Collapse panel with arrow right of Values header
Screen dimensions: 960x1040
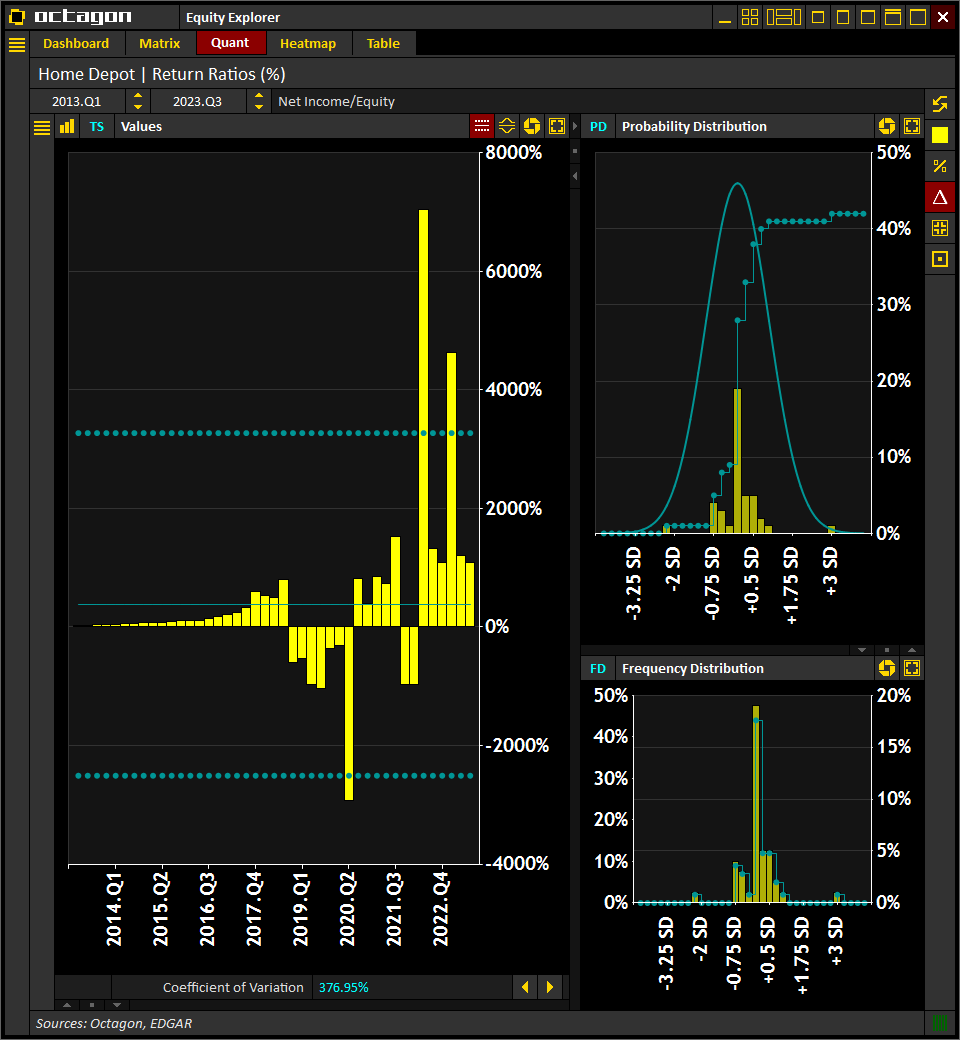(x=575, y=126)
